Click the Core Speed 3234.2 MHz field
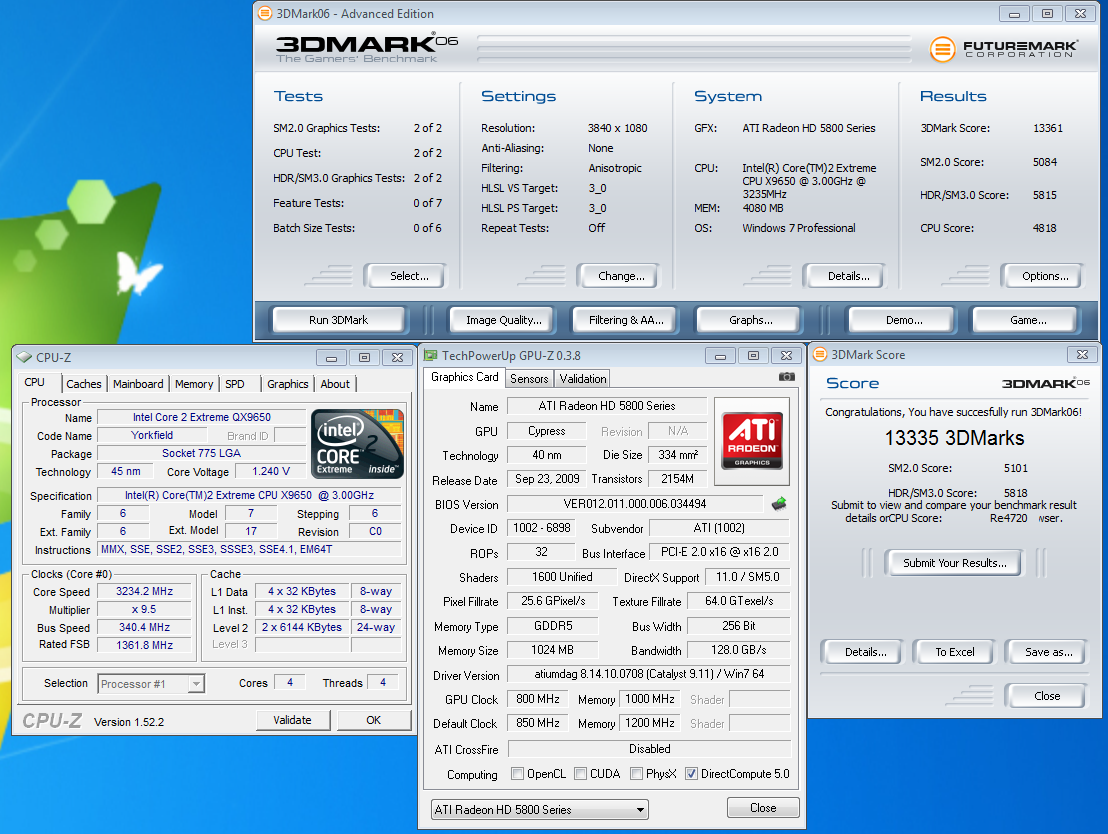This screenshot has height=834, width=1108. pyautogui.click(x=144, y=592)
